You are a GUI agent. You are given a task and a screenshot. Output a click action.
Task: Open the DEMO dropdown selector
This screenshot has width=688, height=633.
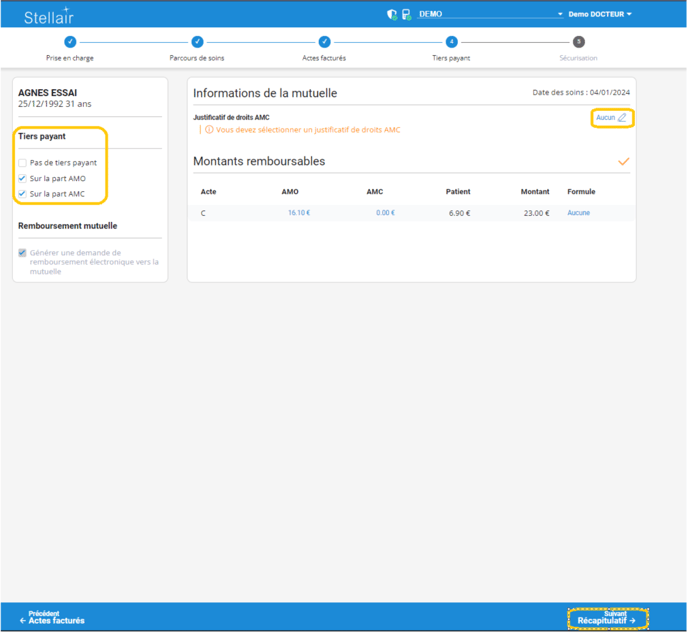(490, 15)
